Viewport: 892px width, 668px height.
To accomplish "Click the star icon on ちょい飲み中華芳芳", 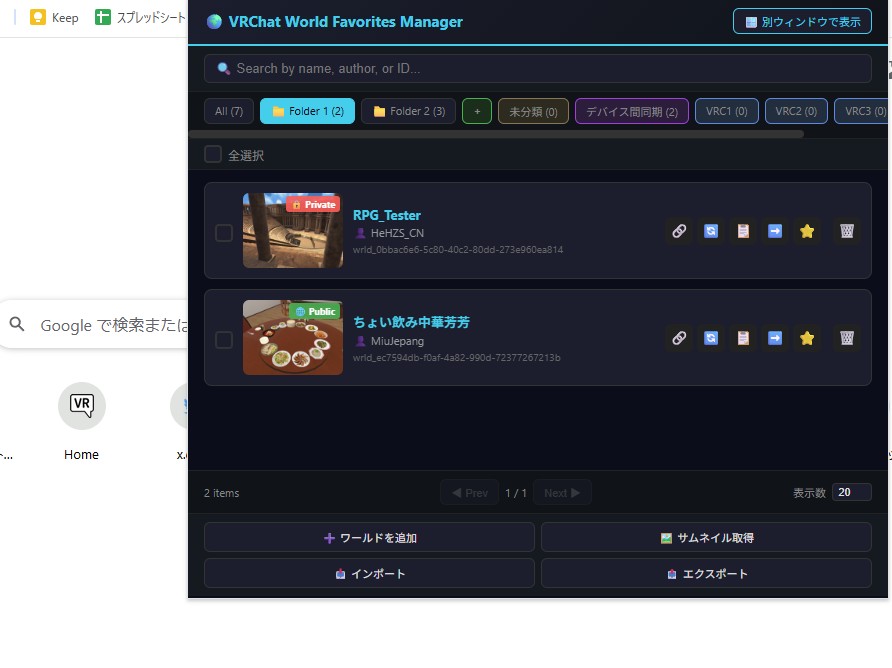I will click(x=807, y=339).
